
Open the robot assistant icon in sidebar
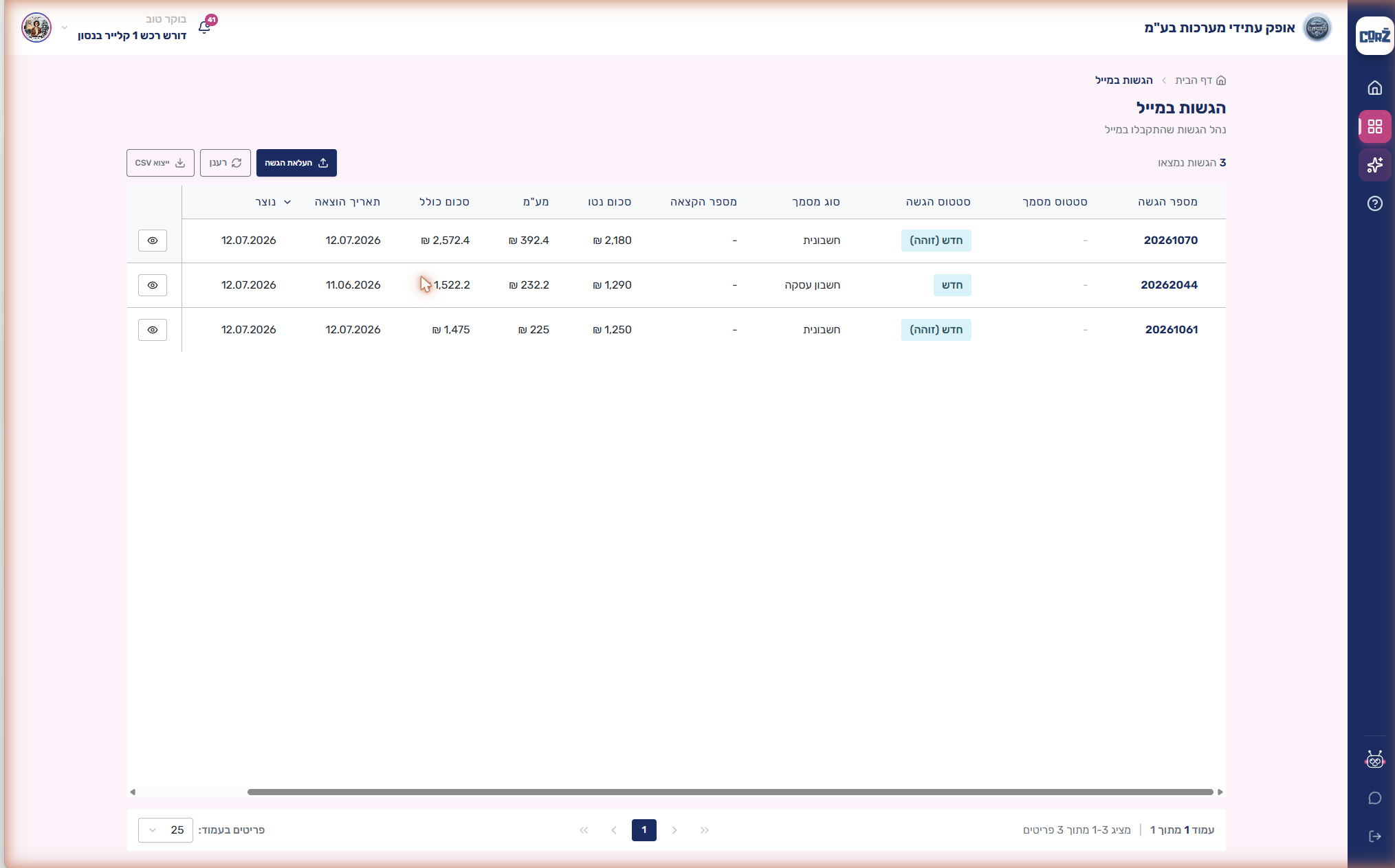1374,759
